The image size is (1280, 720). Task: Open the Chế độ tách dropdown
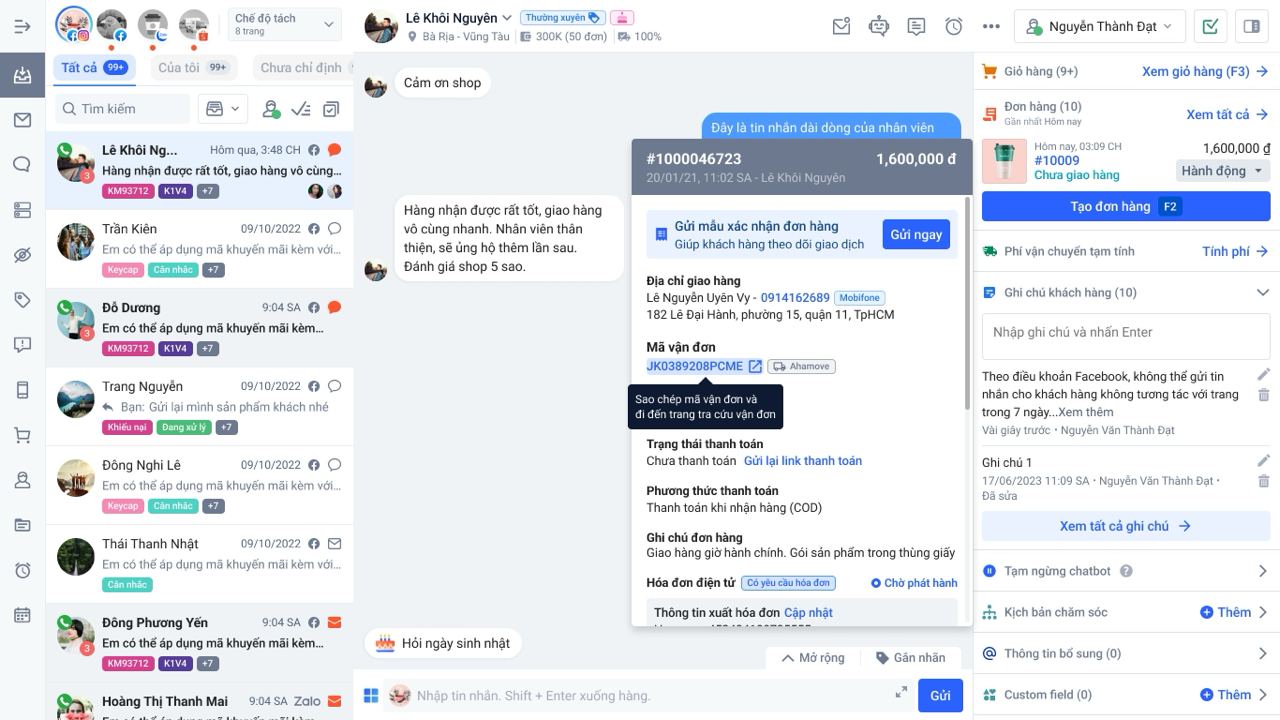284,24
